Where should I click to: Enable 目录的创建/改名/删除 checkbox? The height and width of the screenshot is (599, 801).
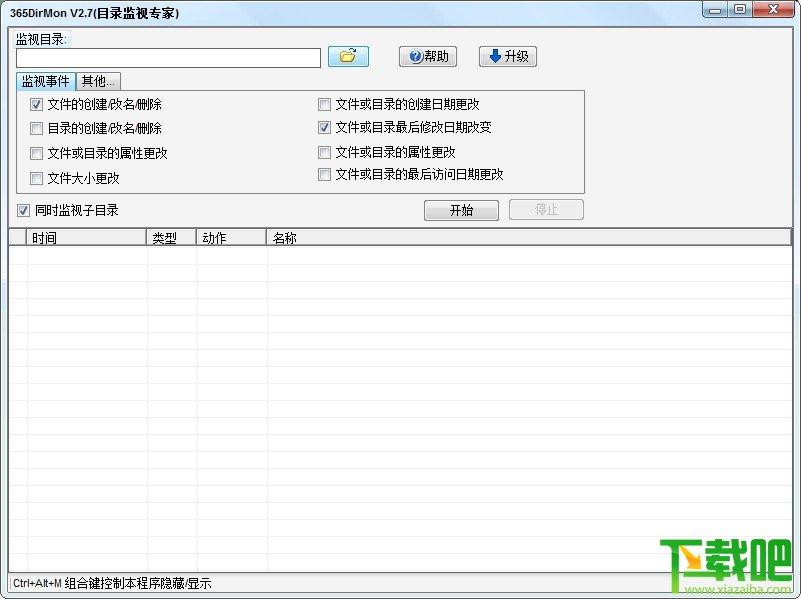[x=37, y=129]
